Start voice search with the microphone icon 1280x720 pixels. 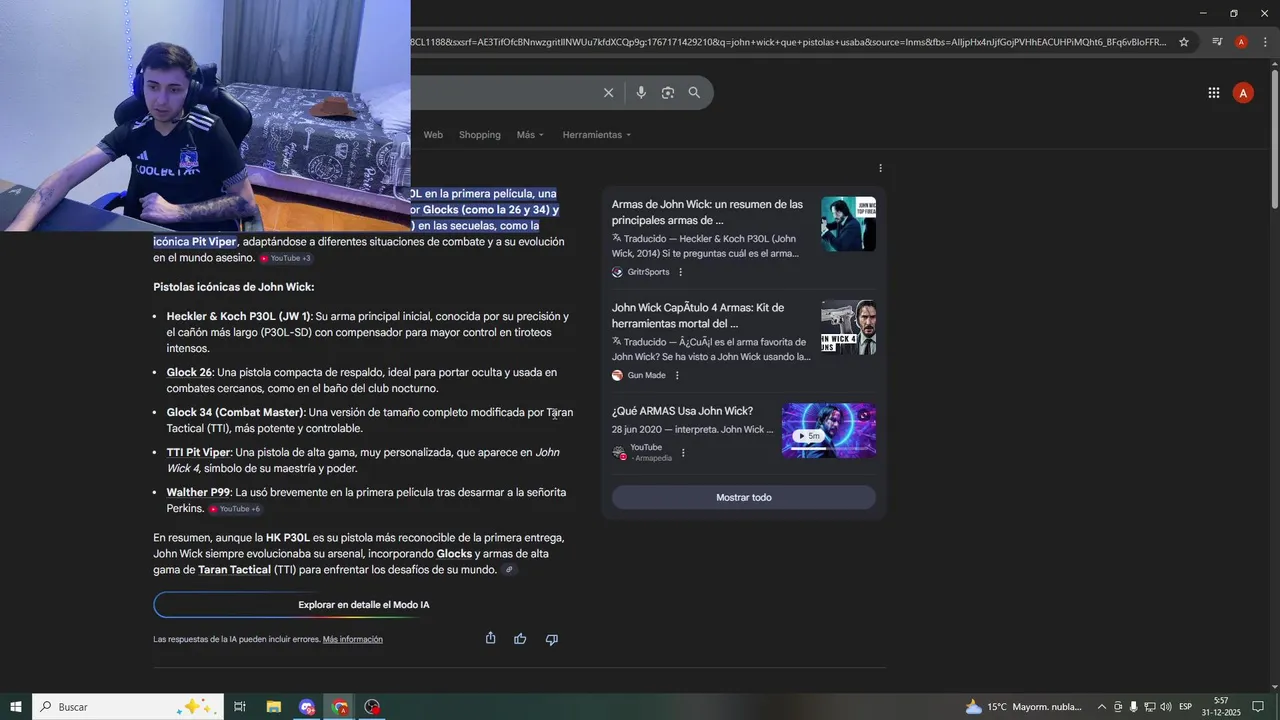[641, 93]
